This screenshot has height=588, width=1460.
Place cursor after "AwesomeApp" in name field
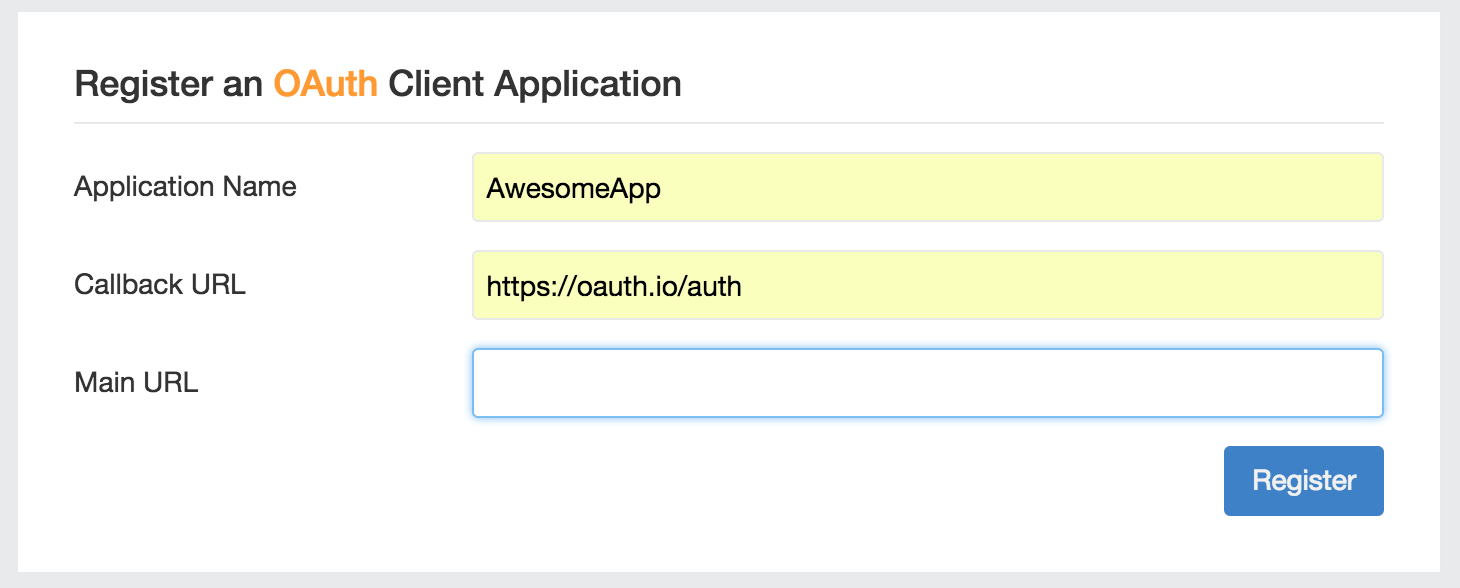(x=664, y=188)
